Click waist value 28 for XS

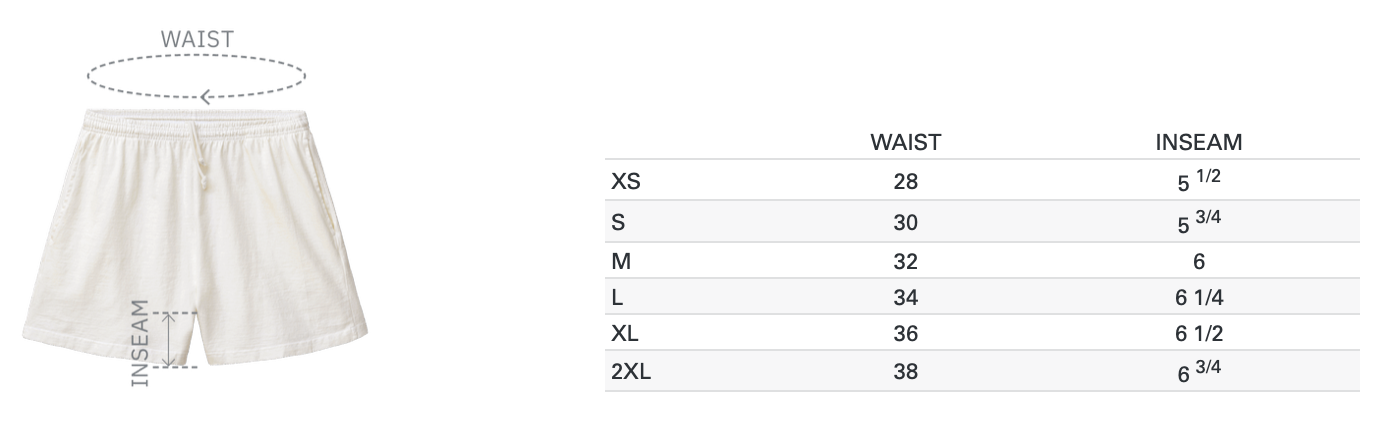[x=905, y=182]
